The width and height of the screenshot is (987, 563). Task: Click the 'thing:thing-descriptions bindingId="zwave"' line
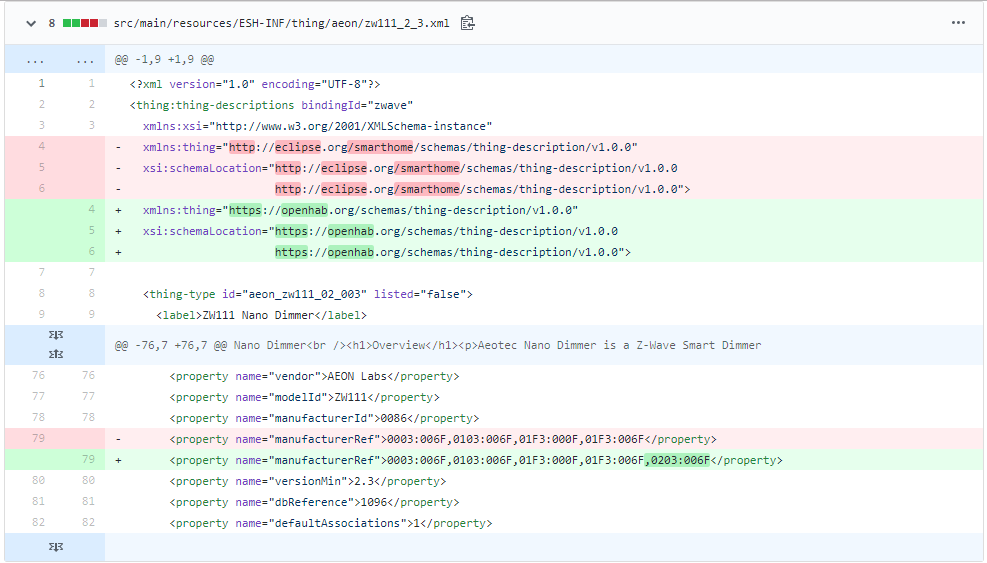(x=271, y=105)
